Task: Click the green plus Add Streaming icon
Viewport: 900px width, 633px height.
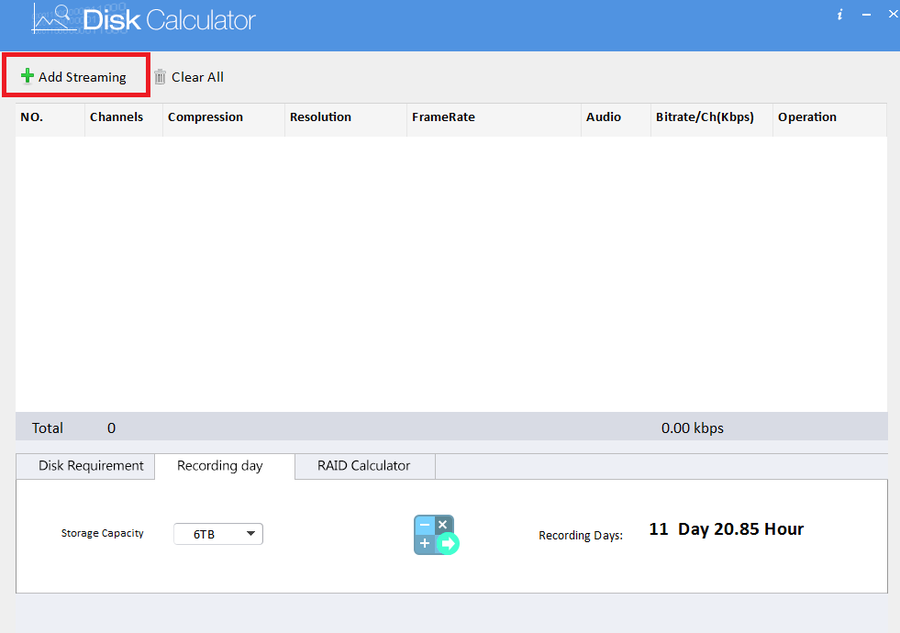Action: [x=27, y=76]
